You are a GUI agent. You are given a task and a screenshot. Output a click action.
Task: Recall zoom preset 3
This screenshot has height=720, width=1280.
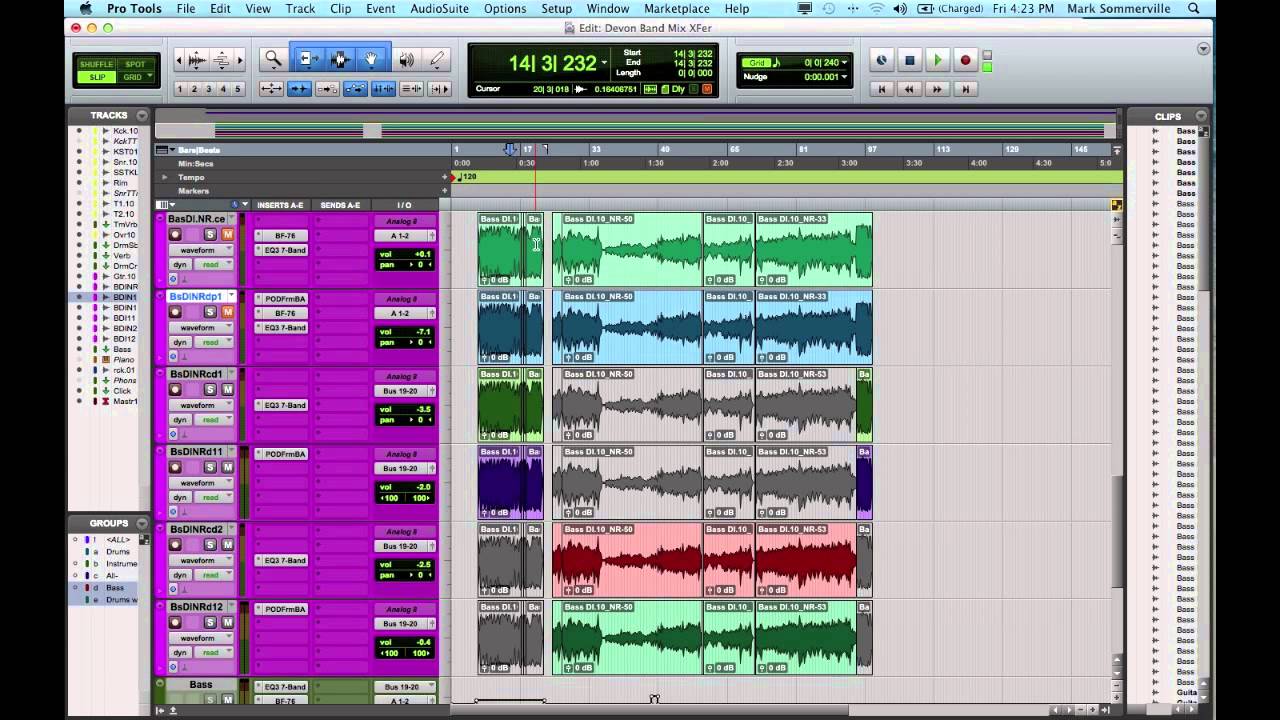tap(208, 89)
